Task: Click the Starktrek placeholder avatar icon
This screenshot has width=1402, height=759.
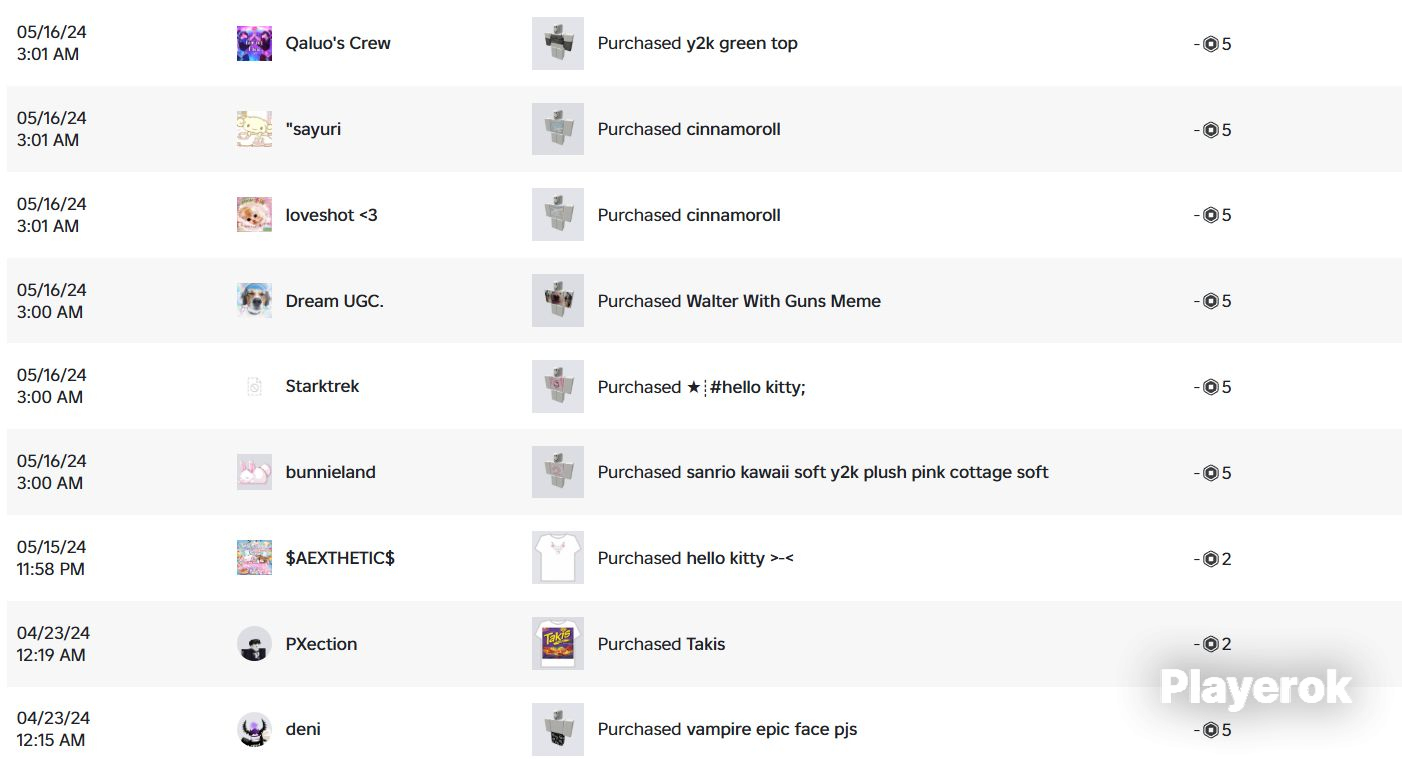Action: pos(254,386)
